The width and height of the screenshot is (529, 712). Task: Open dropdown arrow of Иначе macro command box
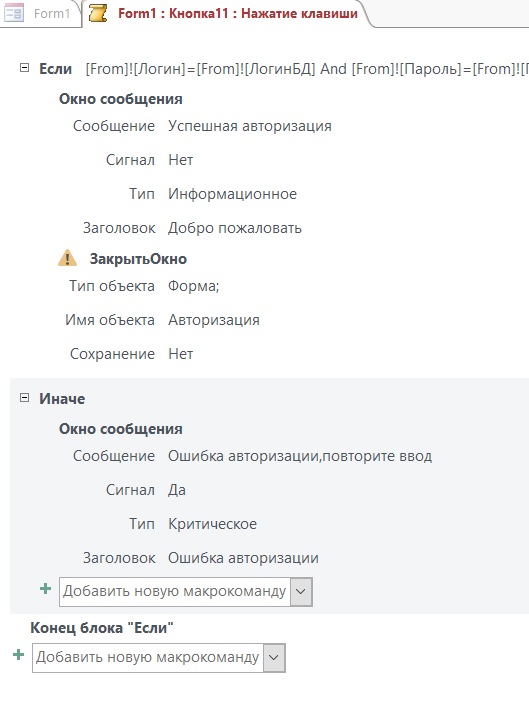pos(301,592)
